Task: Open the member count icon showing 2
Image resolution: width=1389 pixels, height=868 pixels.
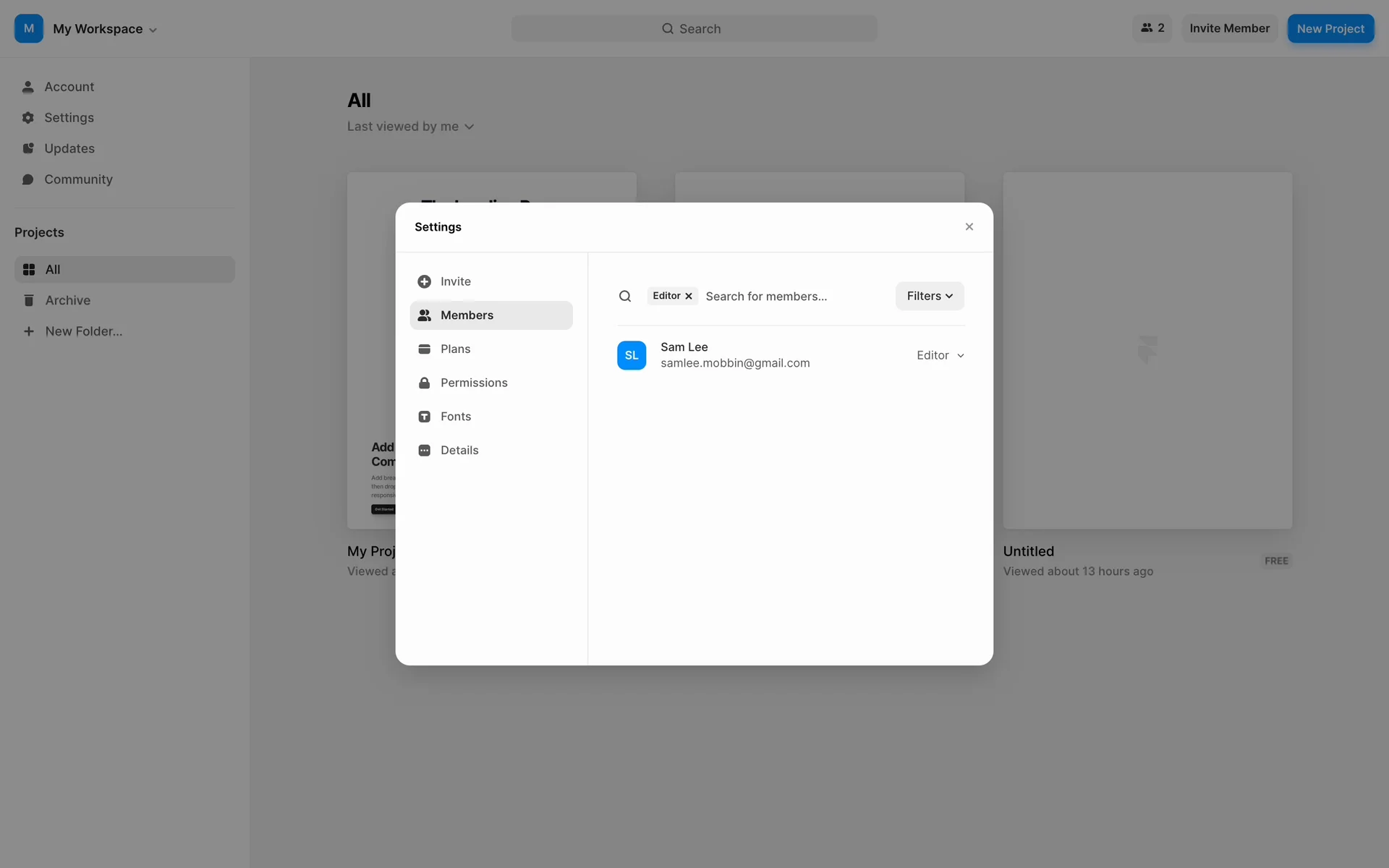Action: (1152, 28)
